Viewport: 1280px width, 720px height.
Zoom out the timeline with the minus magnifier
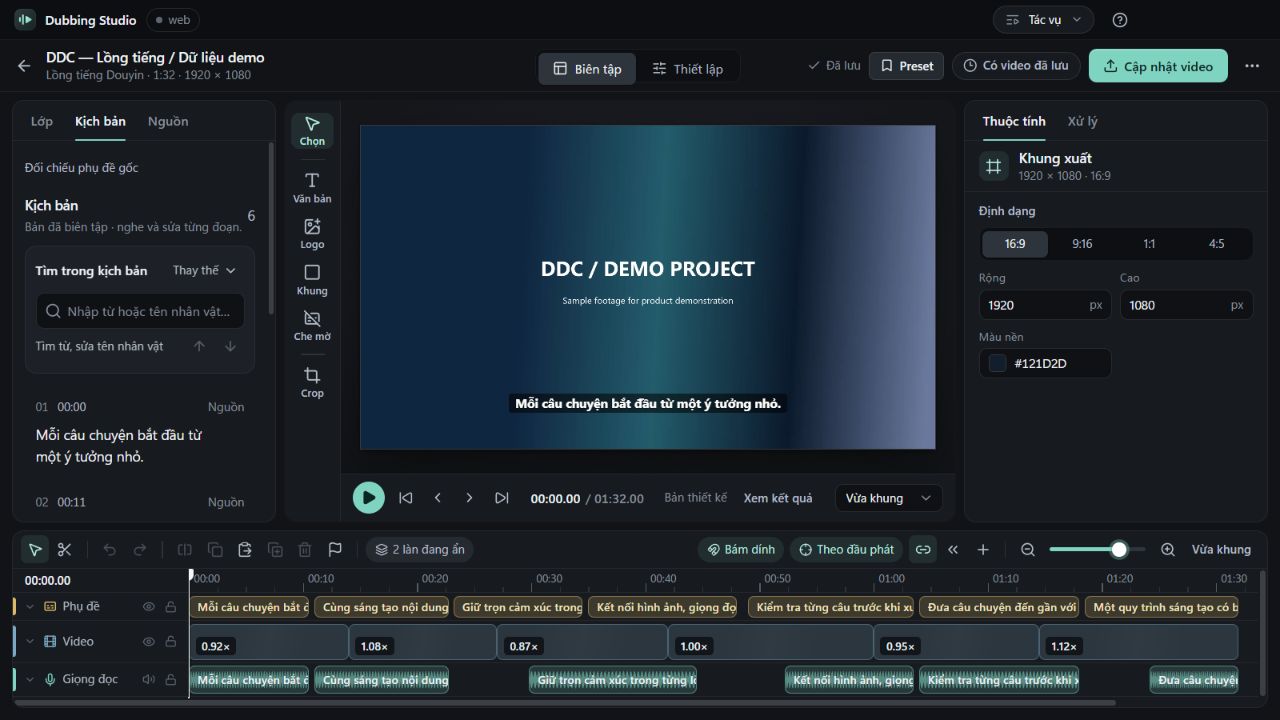[x=1028, y=549]
